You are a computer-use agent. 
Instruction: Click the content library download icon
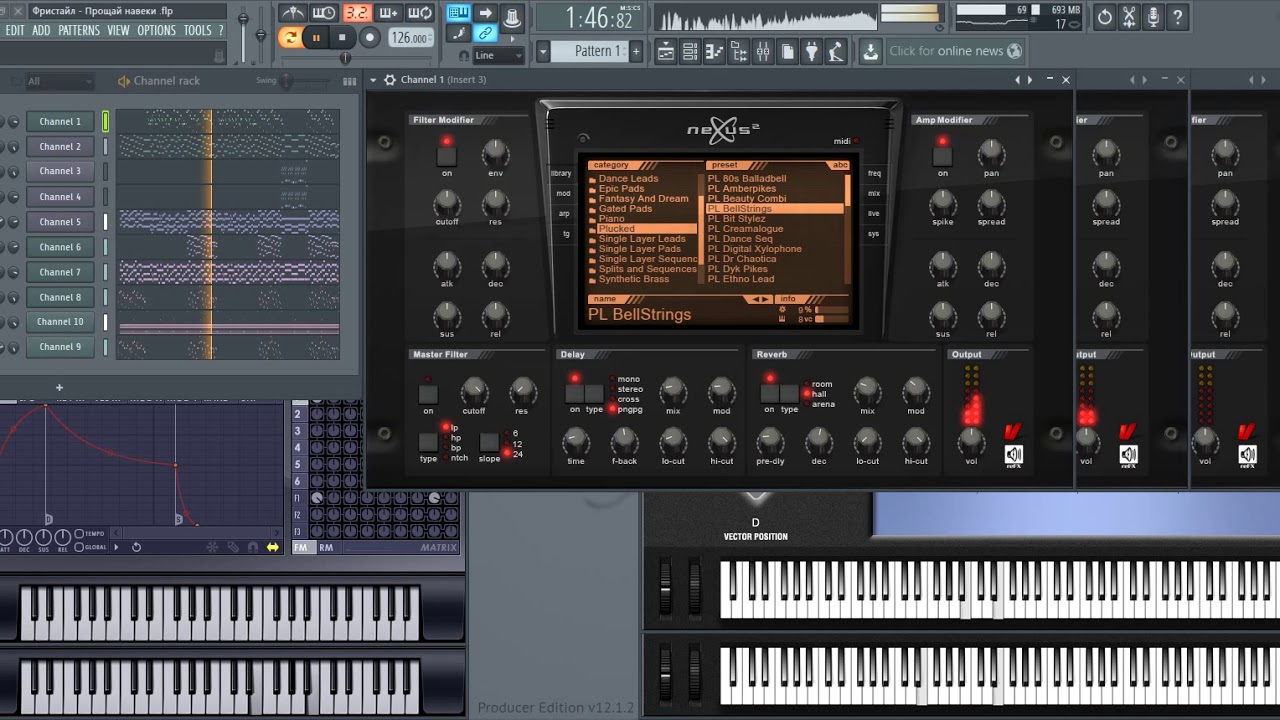pyautogui.click(x=870, y=51)
